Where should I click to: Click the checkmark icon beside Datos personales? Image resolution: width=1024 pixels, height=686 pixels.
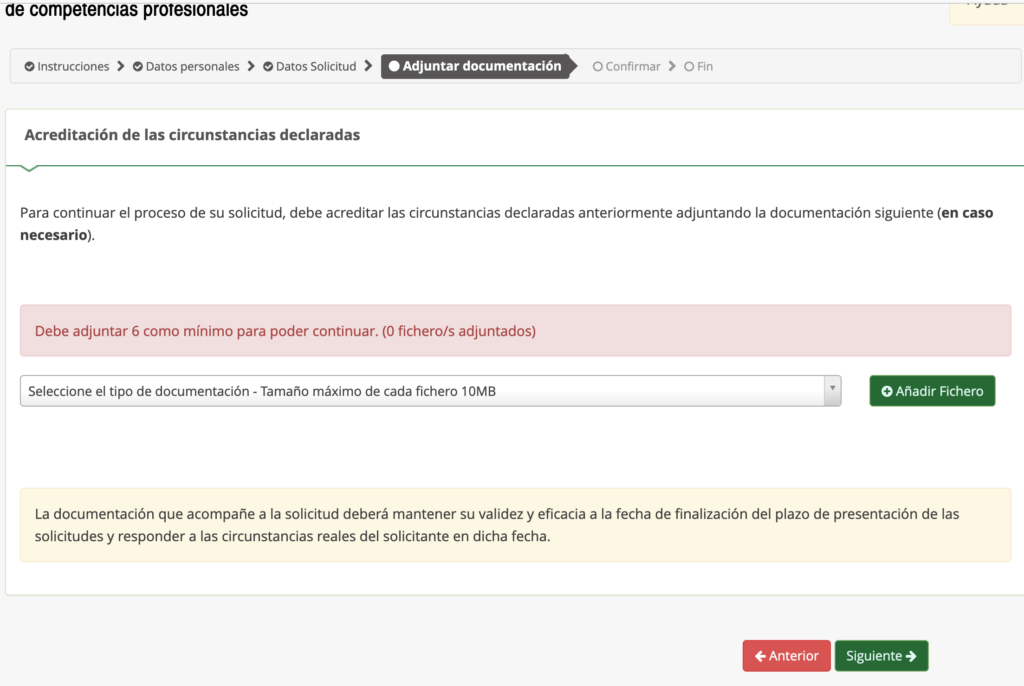(x=138, y=67)
